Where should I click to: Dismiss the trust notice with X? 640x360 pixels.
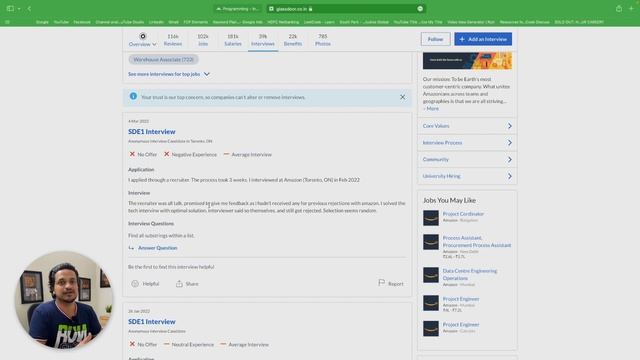[x=402, y=97]
